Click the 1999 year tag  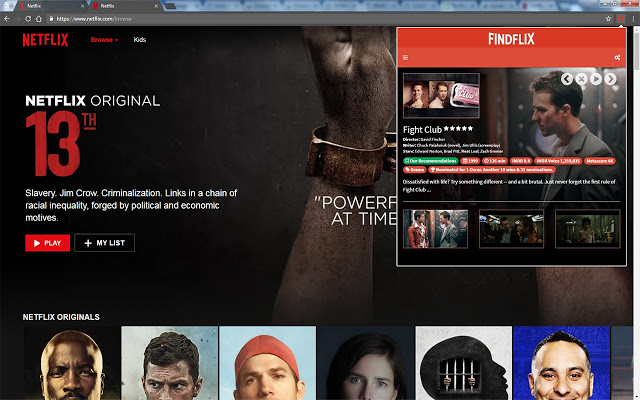click(470, 161)
